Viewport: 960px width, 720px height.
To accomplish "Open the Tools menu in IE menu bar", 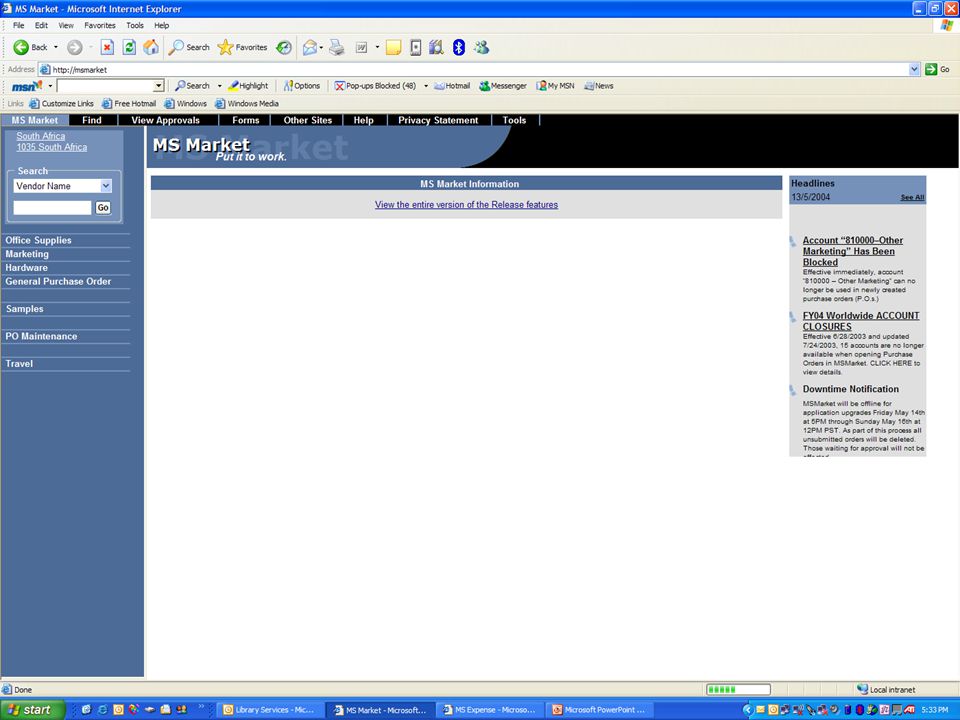I will point(135,25).
